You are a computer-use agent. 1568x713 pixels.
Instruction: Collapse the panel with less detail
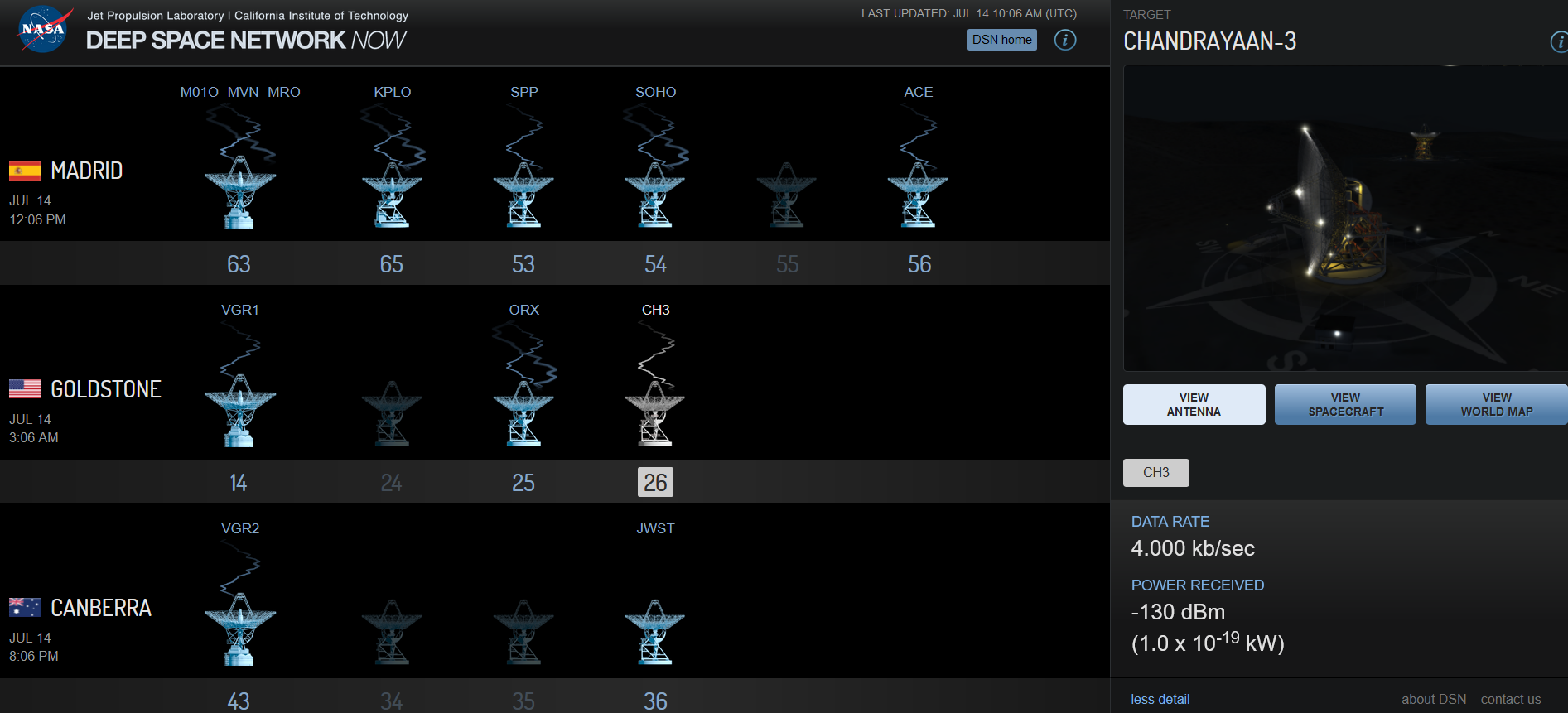click(1156, 699)
